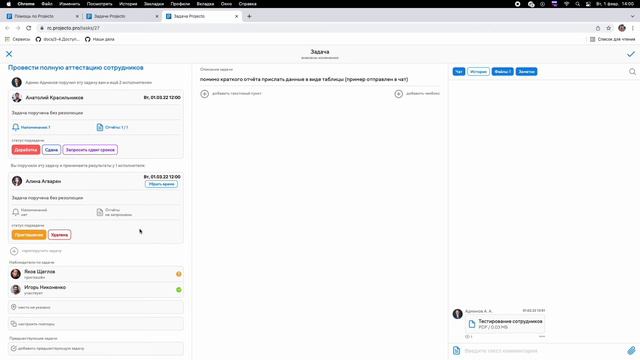This screenshot has width=640, height=360.
Task: Click the repeat settings field
Action: pyautogui.click(x=96, y=324)
